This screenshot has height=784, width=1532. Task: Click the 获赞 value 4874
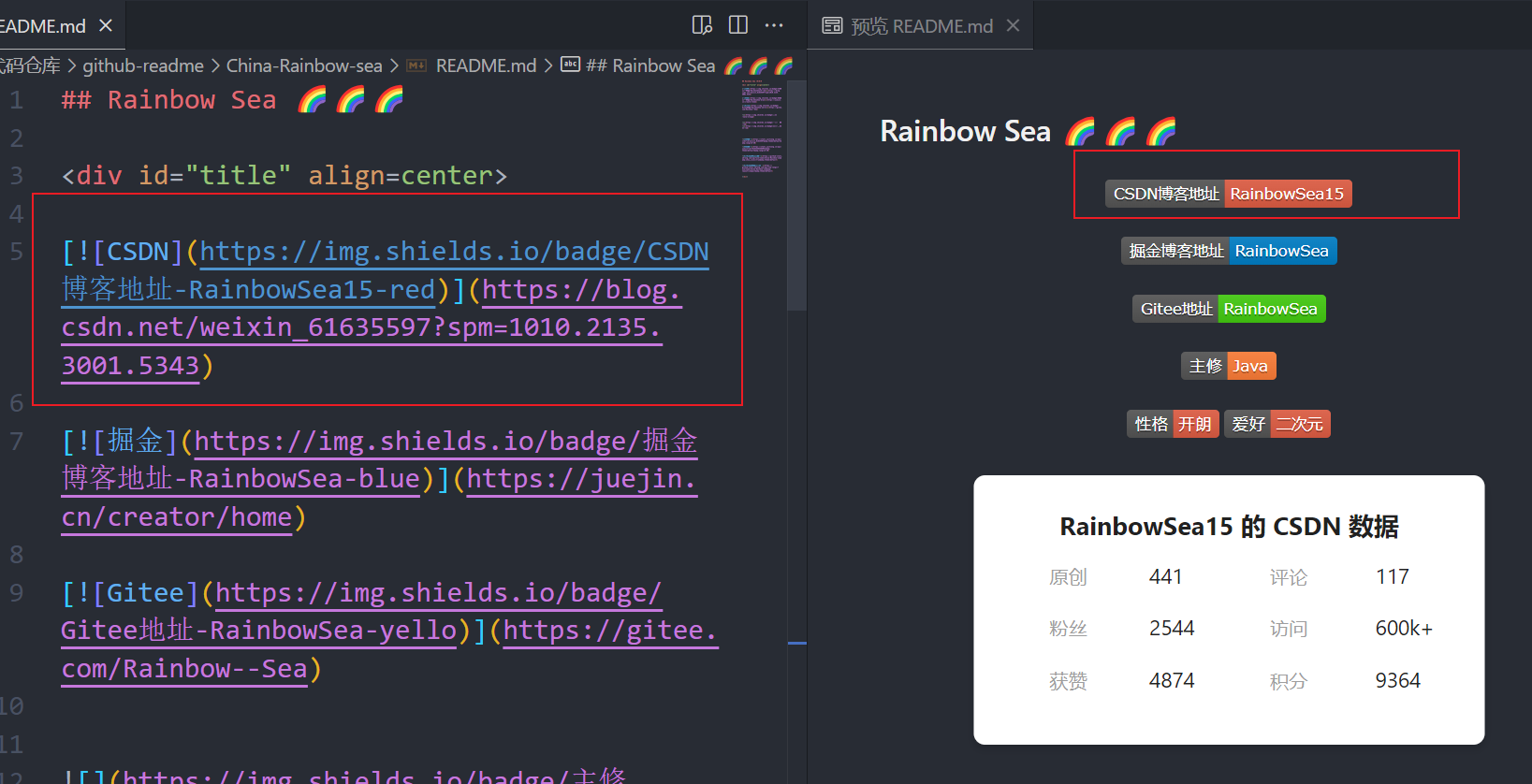click(1172, 680)
